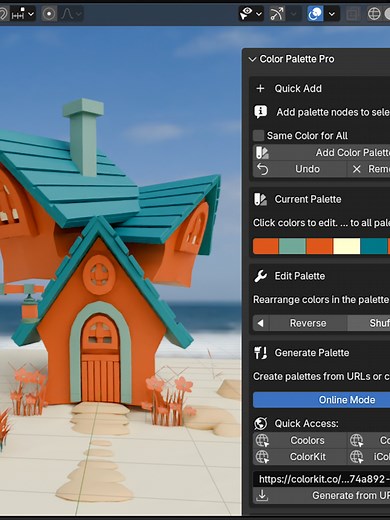Screen dimensions: 390x520
Task: Open the snapping options dropdown
Action: tap(31, 14)
